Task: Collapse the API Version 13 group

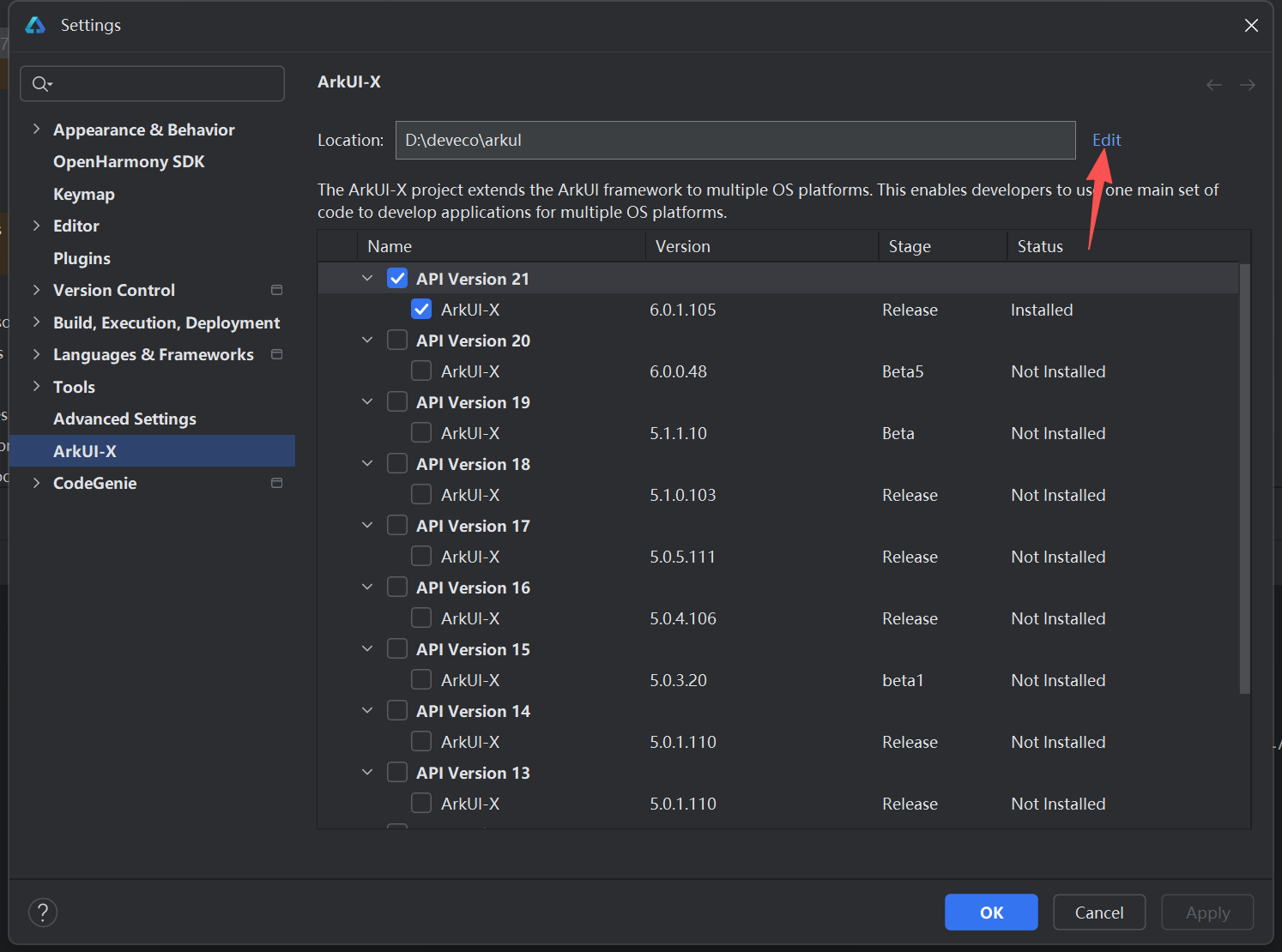Action: pyautogui.click(x=367, y=773)
